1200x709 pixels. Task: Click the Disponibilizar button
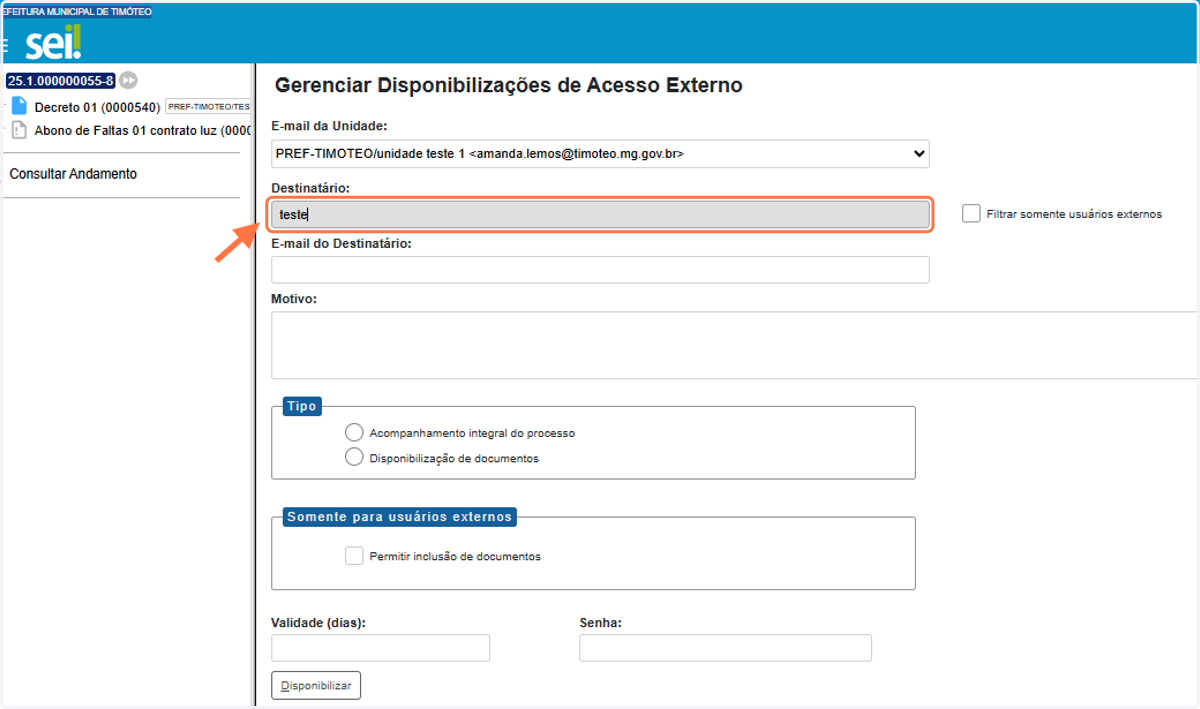pos(316,686)
